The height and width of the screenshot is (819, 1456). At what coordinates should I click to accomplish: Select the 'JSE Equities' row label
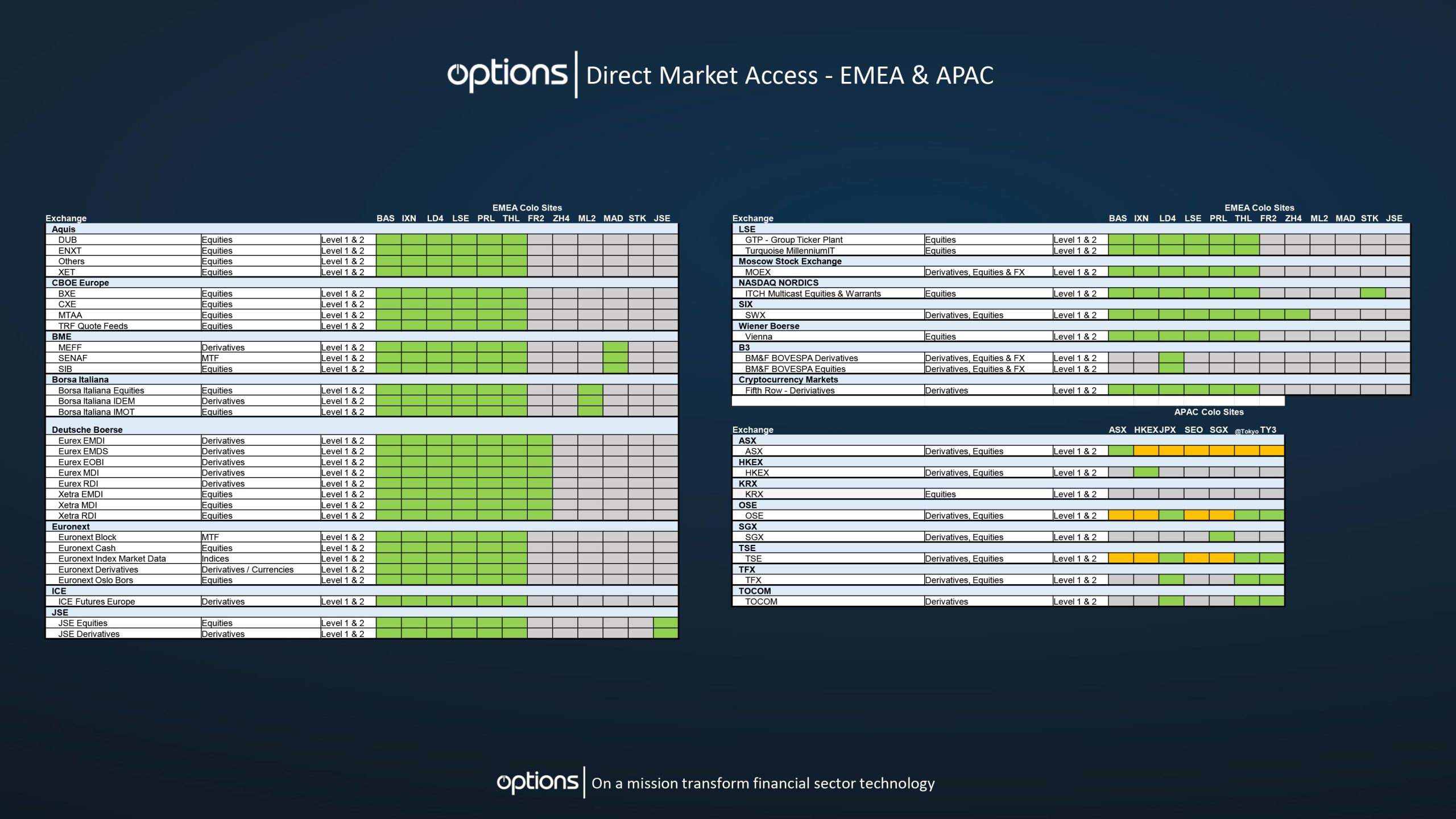pos(82,623)
